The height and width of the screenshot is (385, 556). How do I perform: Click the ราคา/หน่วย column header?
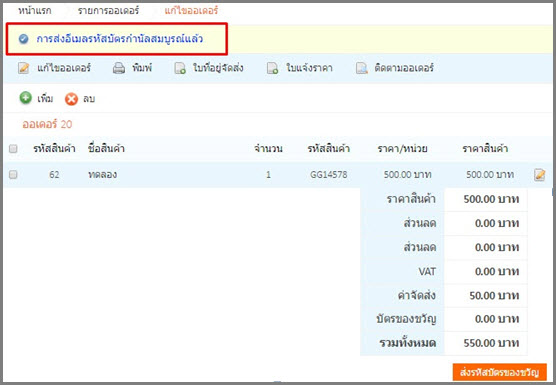(402, 149)
